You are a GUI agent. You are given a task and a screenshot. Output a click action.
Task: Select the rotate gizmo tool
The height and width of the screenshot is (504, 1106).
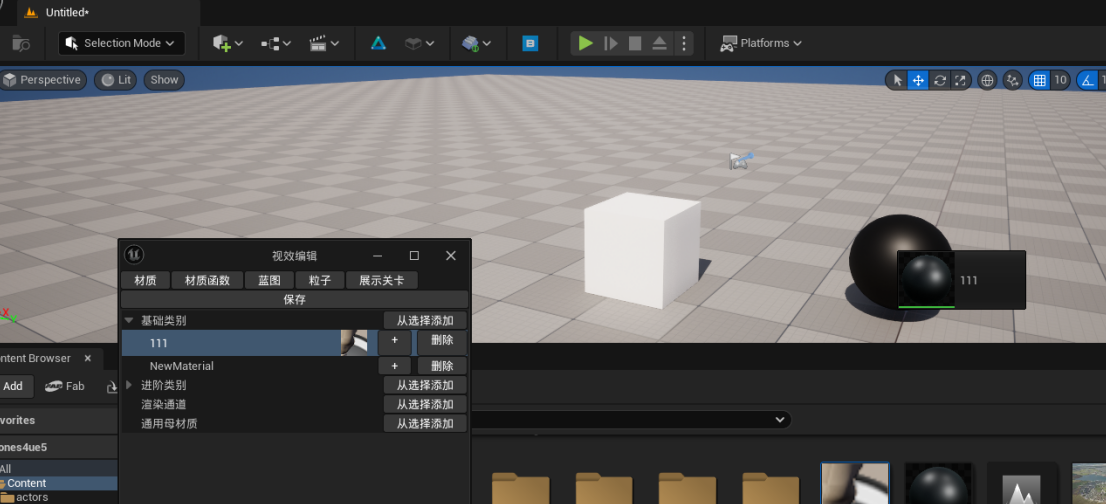pos(939,80)
